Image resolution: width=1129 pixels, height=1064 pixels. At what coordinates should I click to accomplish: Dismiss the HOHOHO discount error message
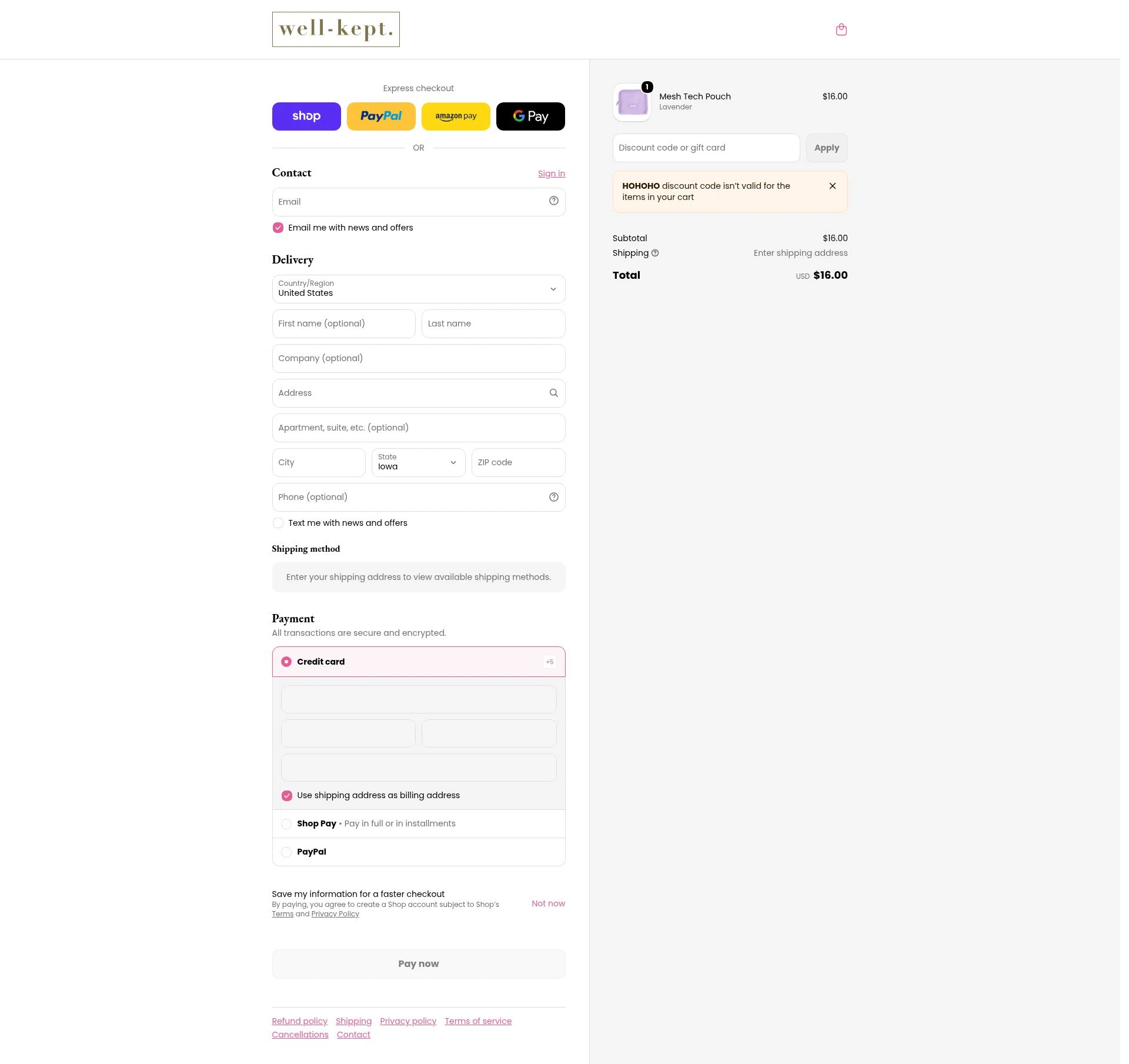(832, 186)
